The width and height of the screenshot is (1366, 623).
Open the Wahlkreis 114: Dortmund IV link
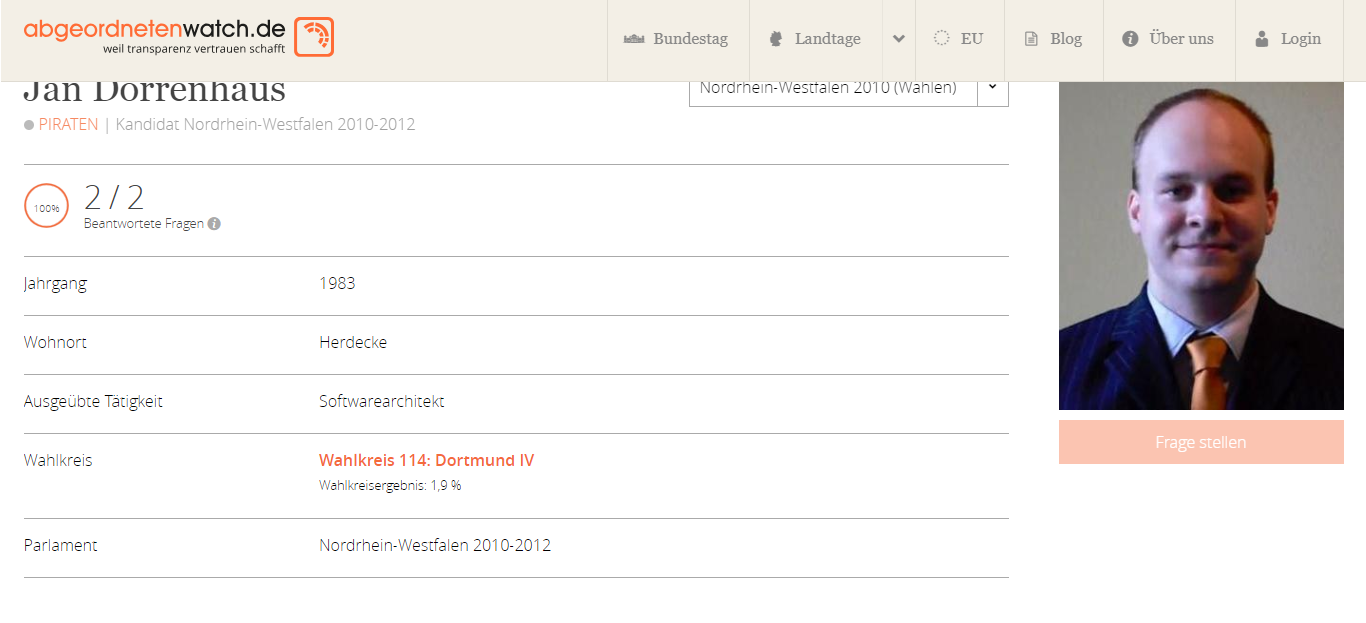[426, 461]
